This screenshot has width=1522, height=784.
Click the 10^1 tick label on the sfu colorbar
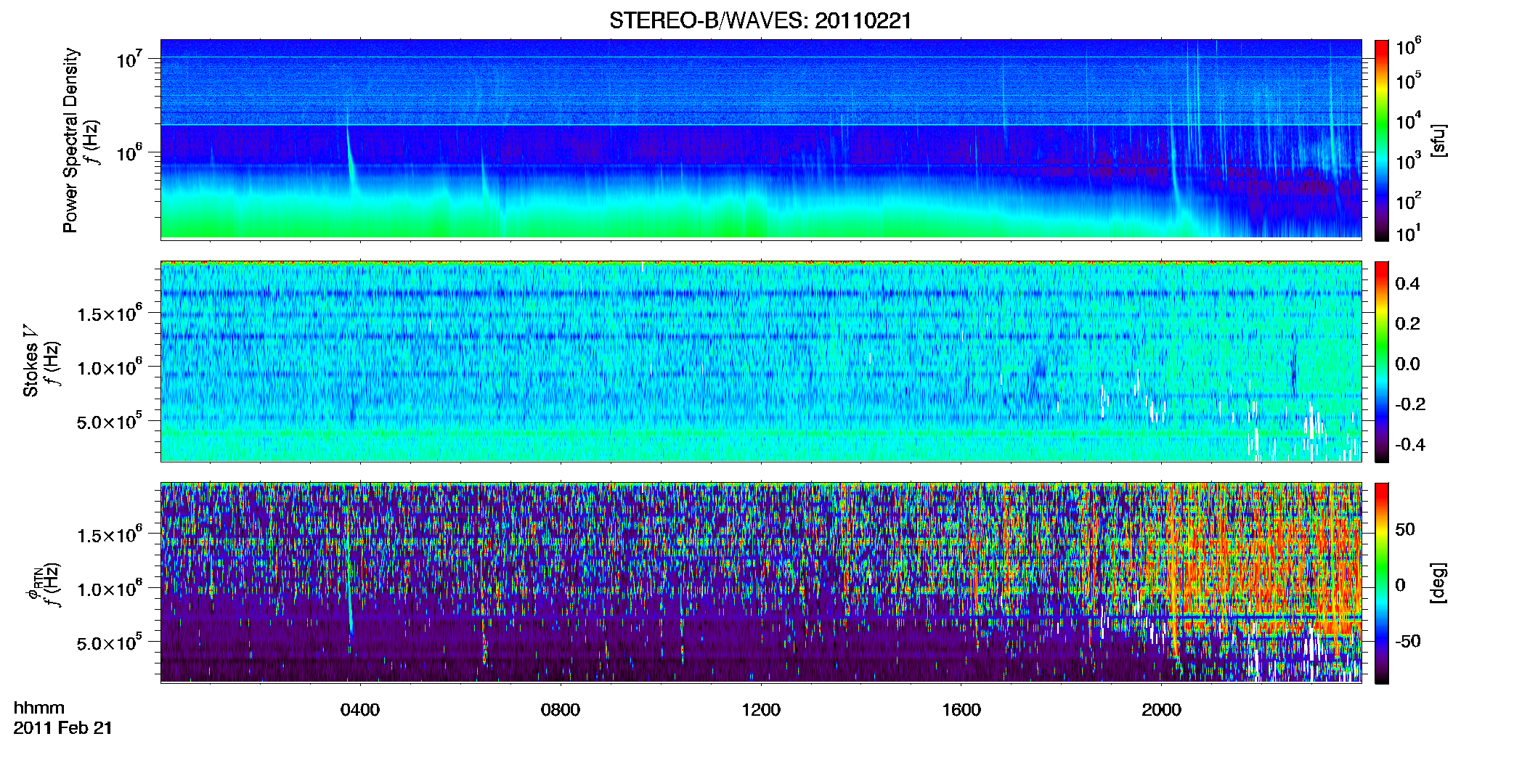point(1409,233)
